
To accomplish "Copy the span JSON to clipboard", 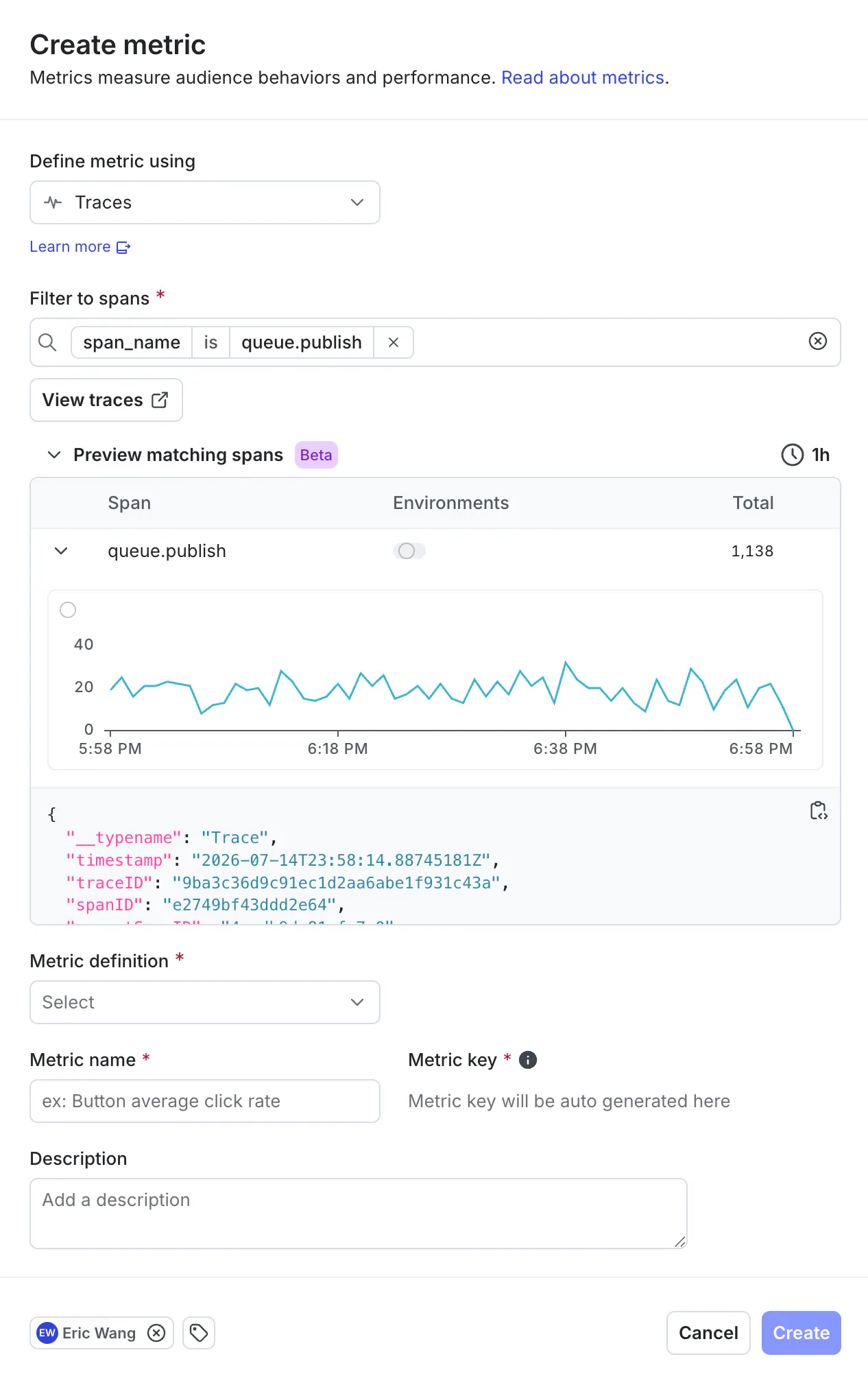I will click(x=819, y=811).
